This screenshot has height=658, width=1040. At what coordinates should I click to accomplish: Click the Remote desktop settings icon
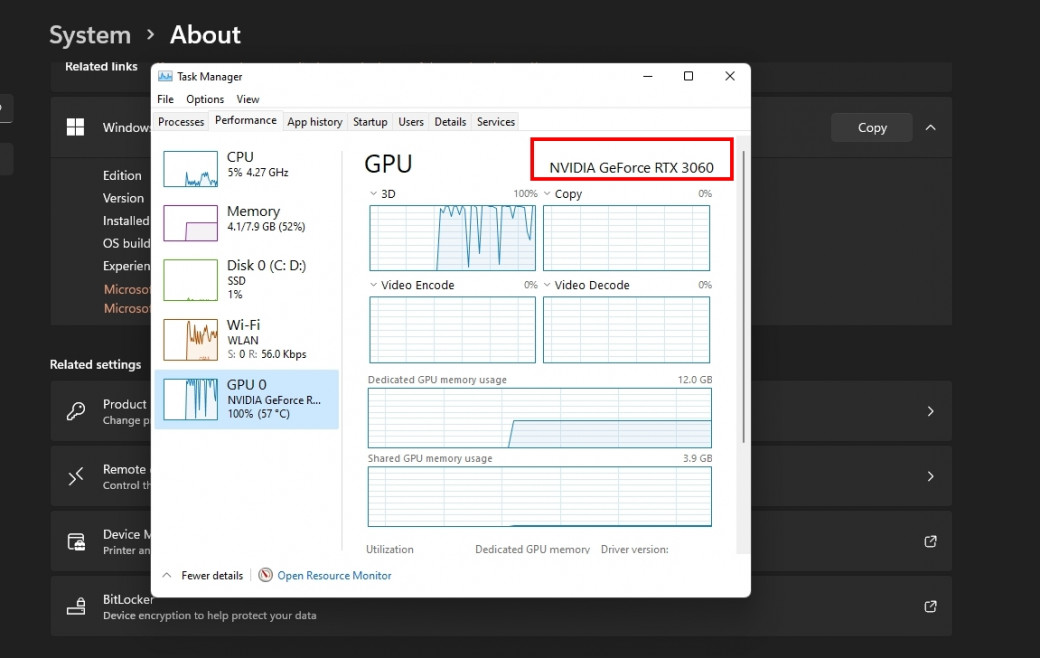[x=76, y=476]
